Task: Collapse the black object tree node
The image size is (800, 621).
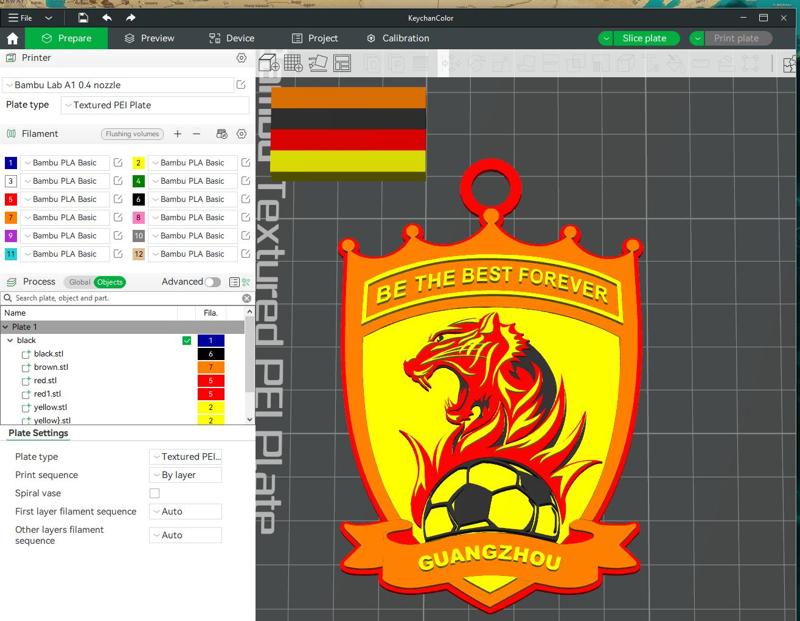Action: pos(10,340)
